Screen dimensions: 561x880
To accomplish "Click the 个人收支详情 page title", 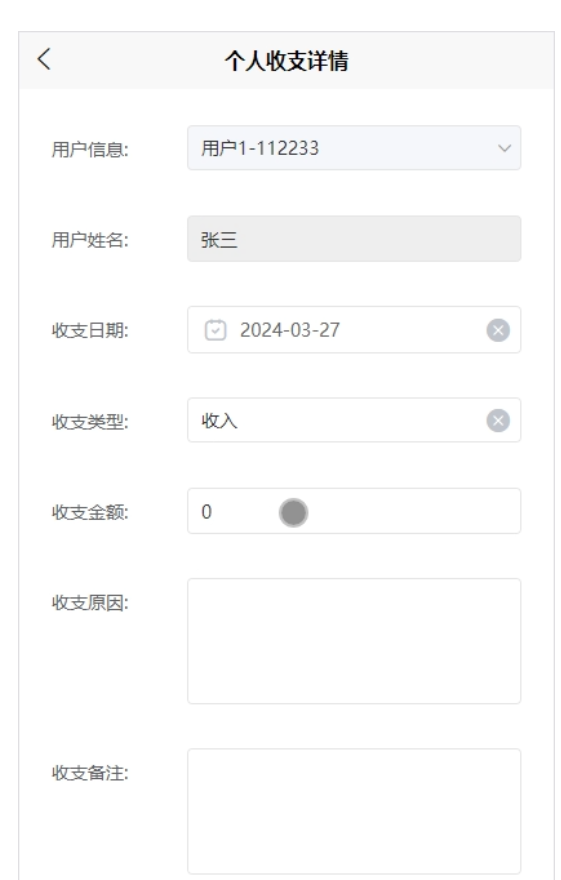I will click(287, 61).
